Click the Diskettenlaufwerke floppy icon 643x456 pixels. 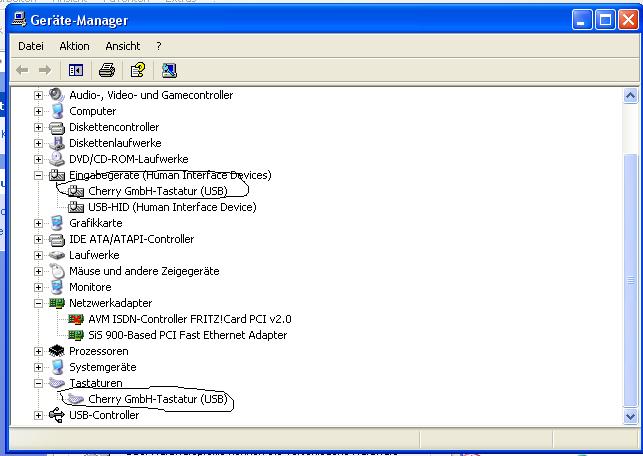(x=57, y=143)
